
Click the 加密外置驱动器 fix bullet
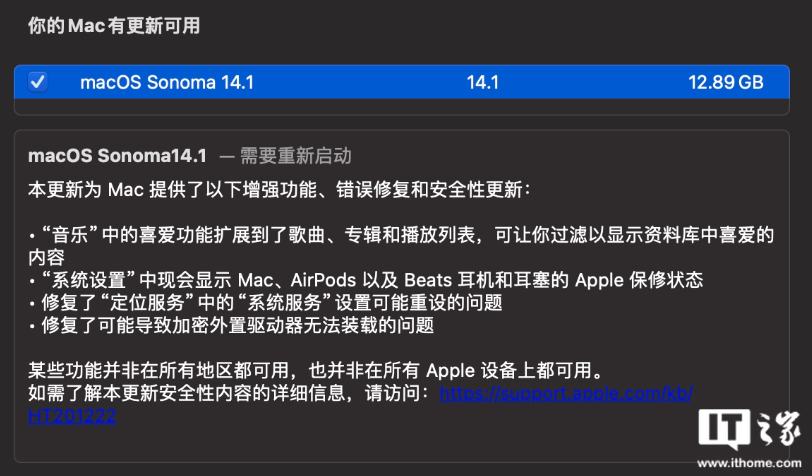[x=231, y=325]
